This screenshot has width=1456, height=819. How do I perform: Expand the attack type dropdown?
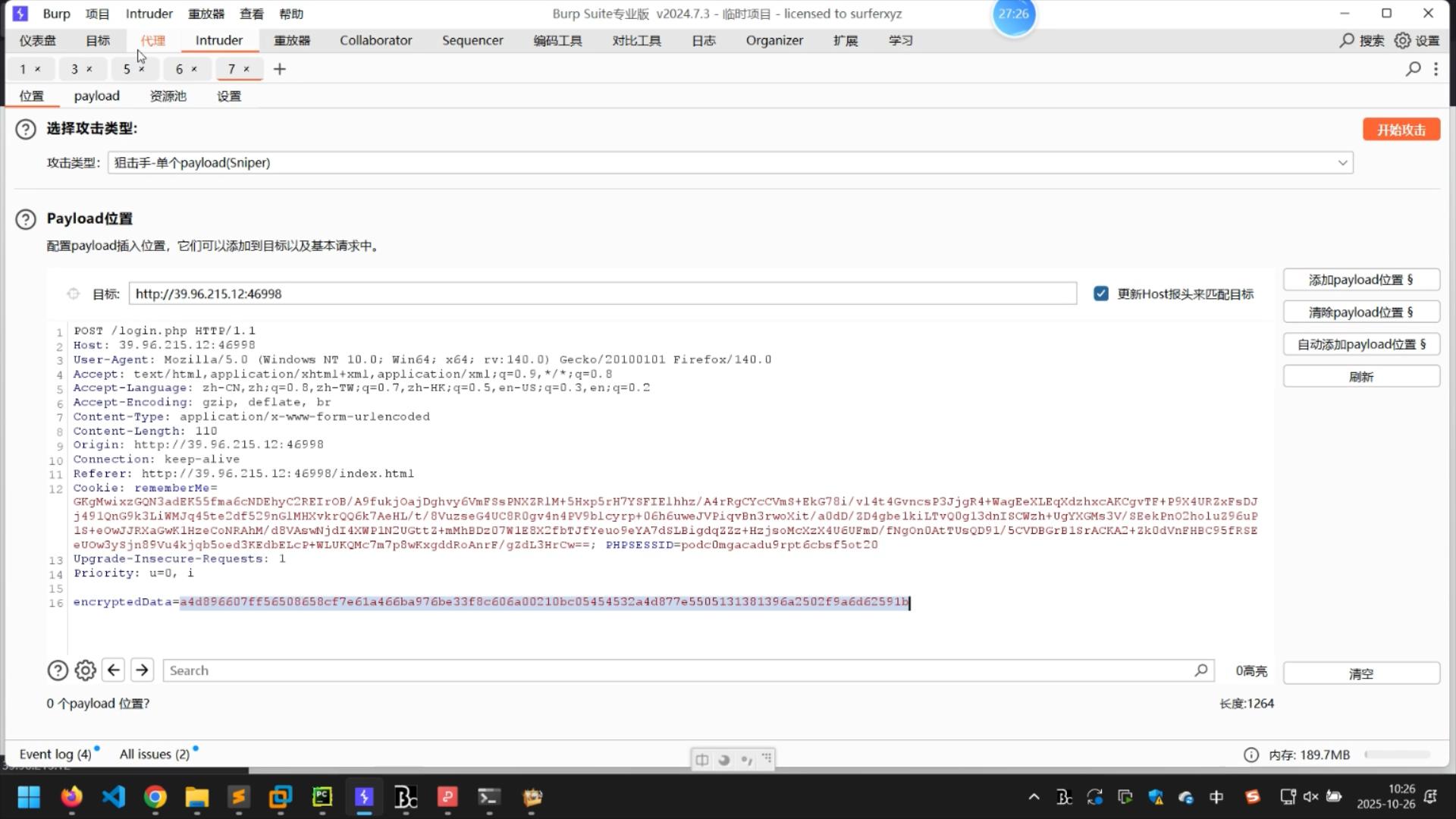pos(1341,162)
